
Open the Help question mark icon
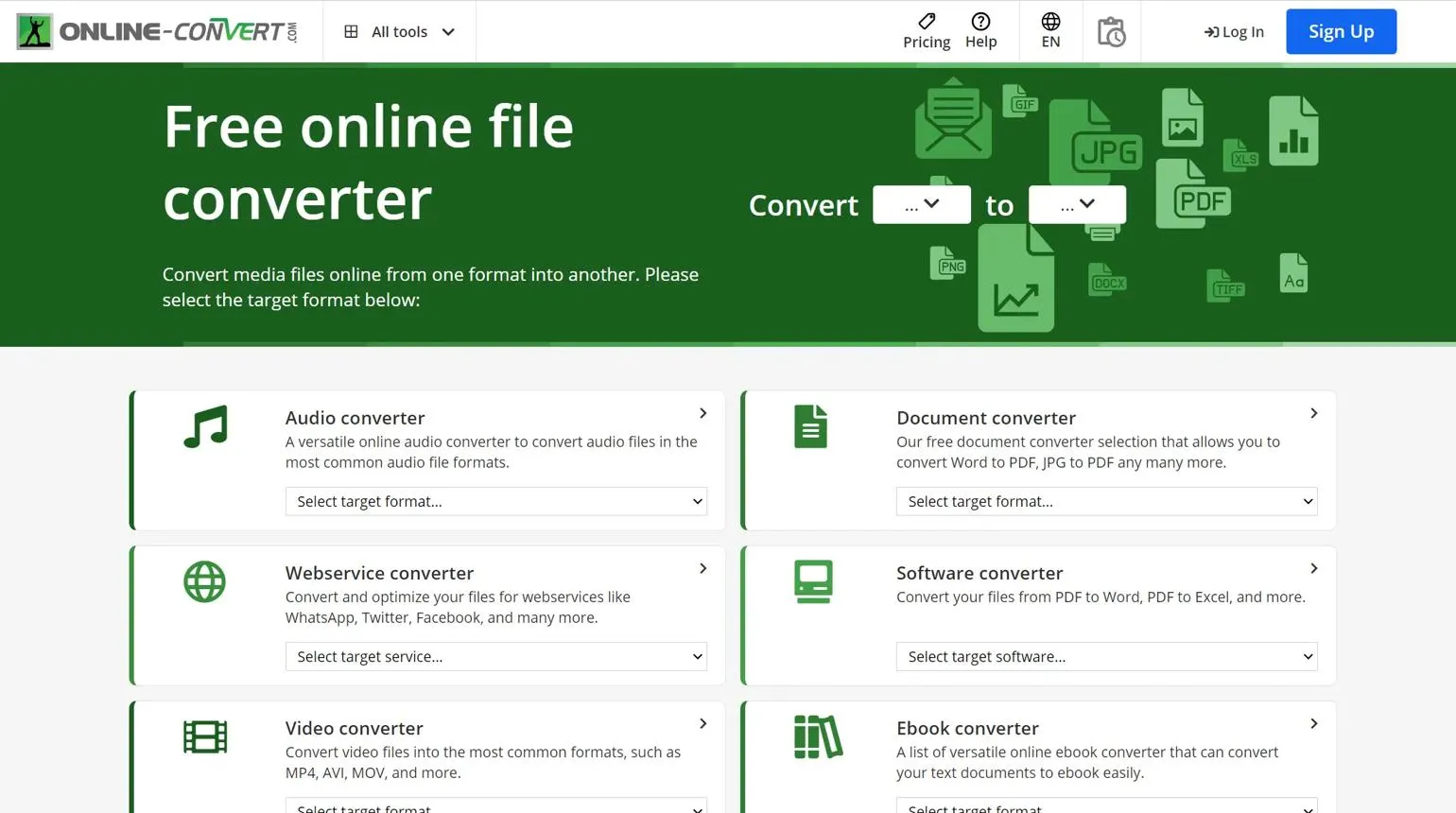coord(980,31)
